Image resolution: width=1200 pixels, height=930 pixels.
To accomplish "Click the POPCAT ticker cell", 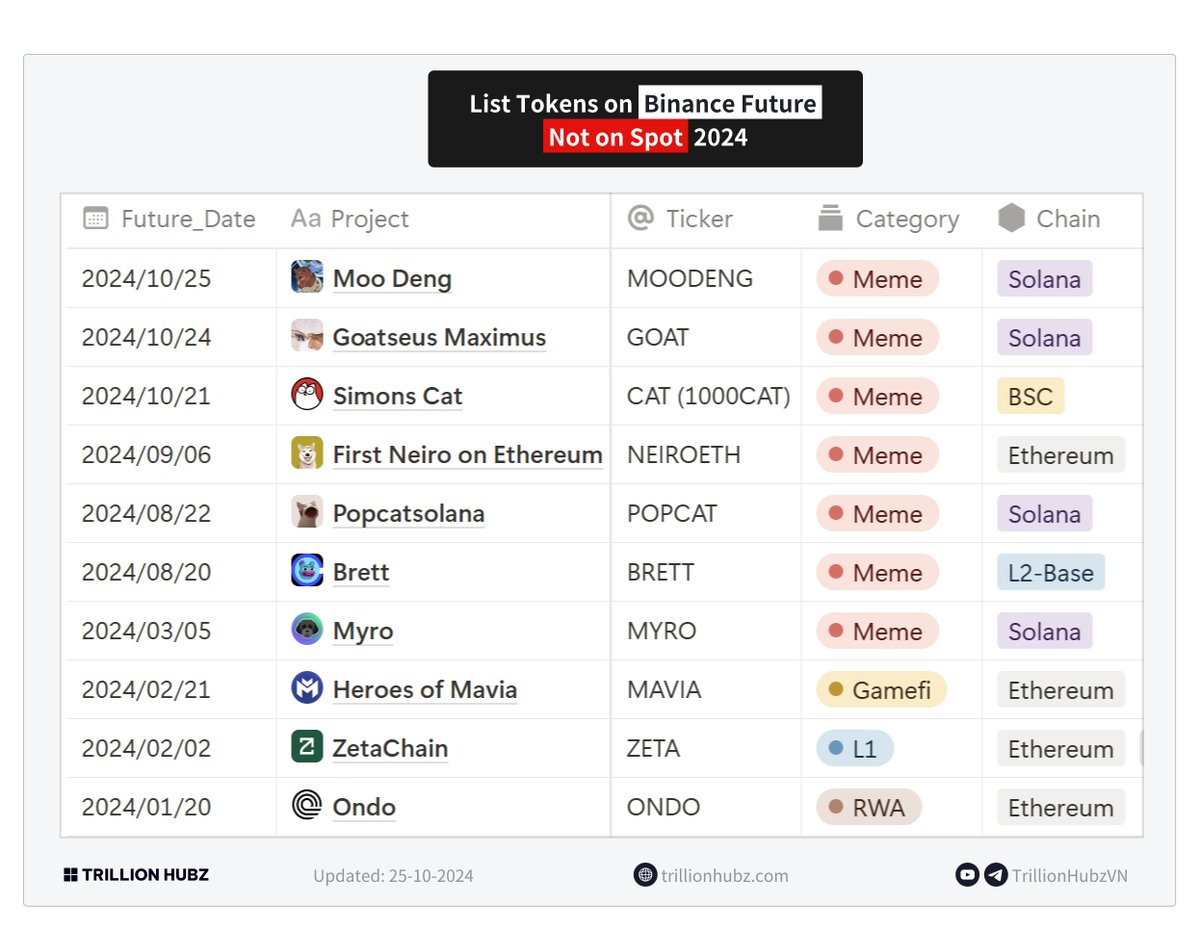I will [706, 514].
